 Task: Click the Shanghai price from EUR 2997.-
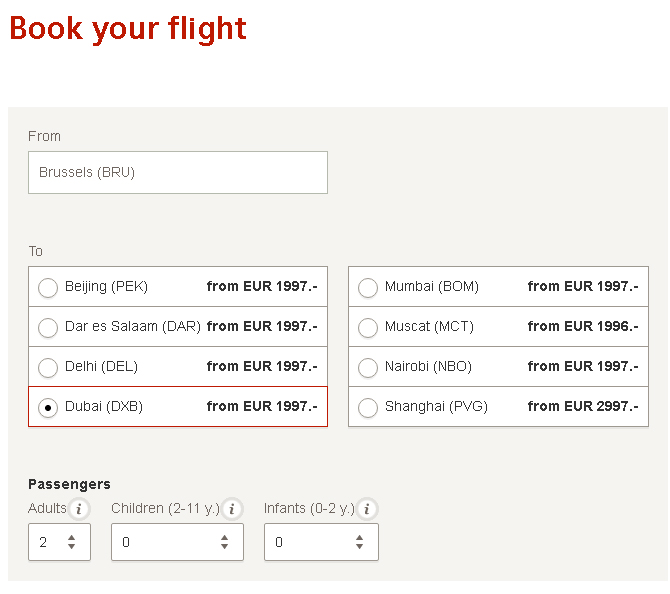(582, 407)
